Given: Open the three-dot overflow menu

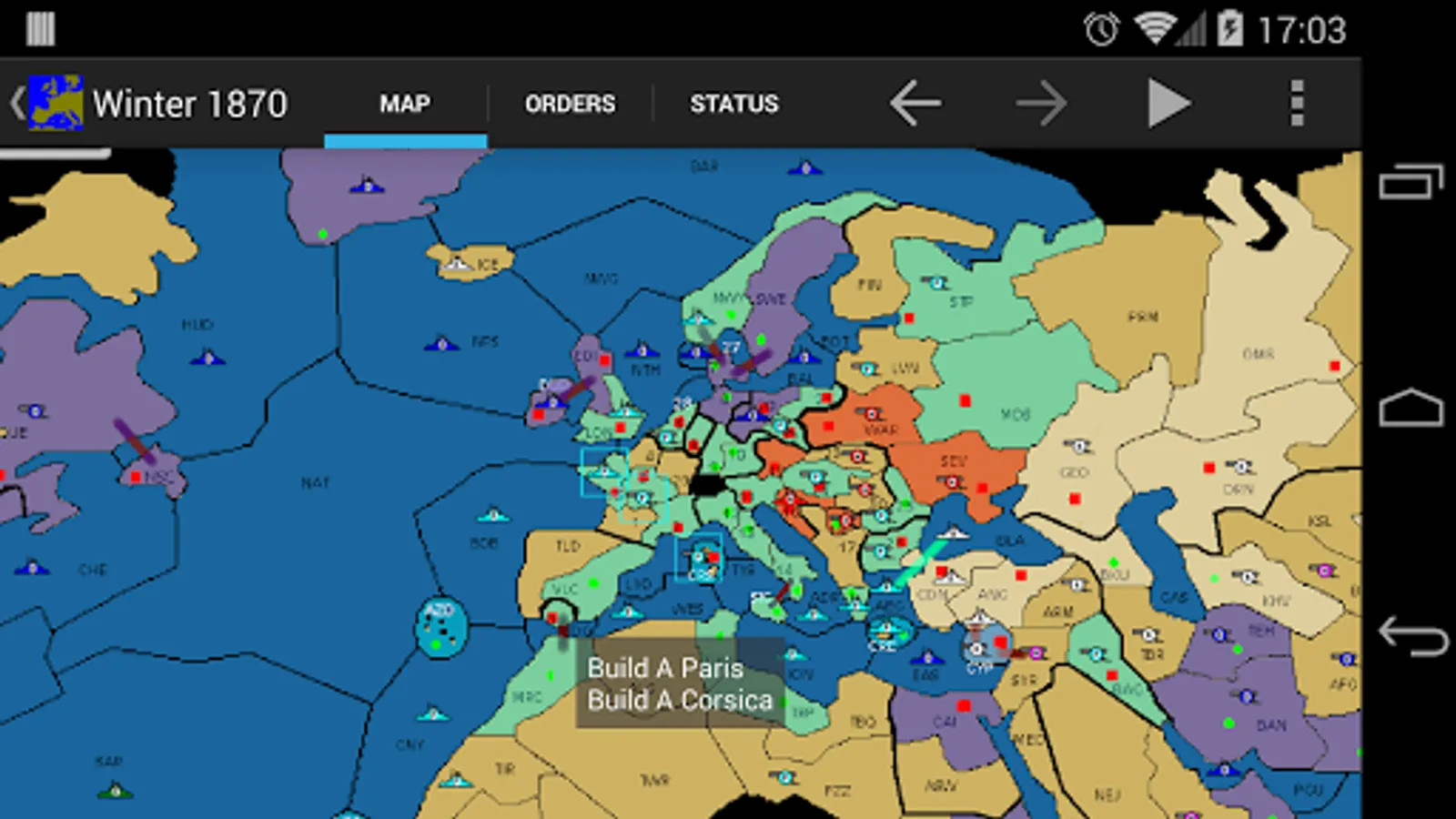Looking at the screenshot, I should point(1297,103).
